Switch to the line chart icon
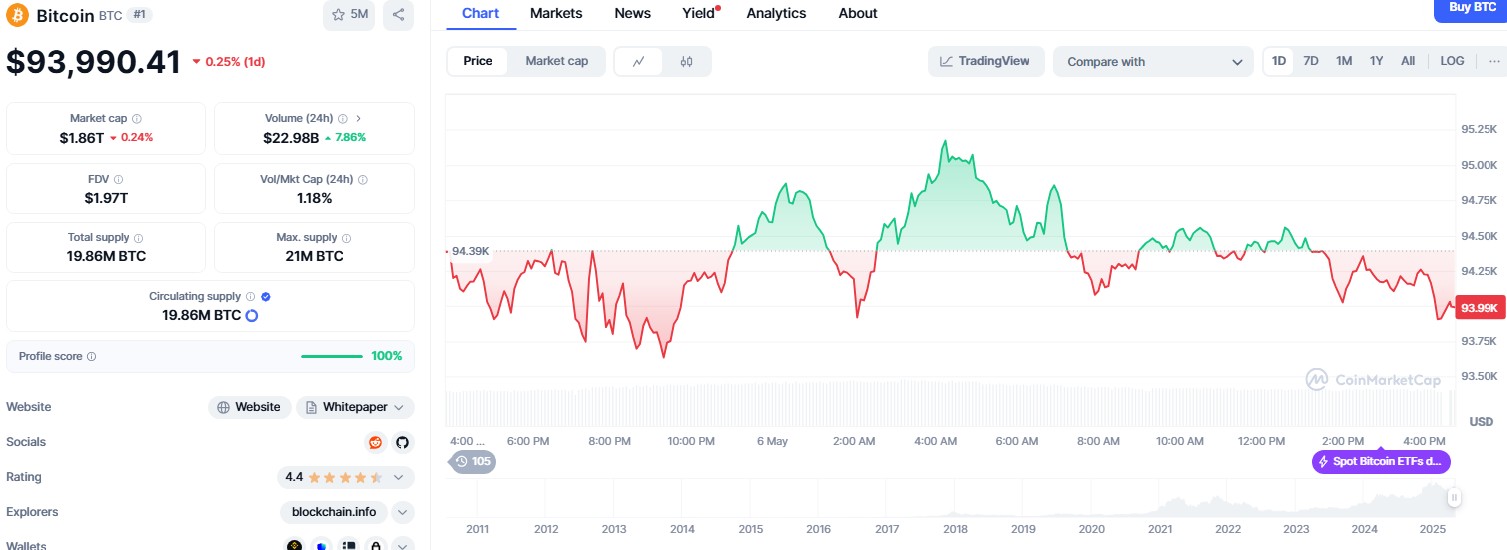The width and height of the screenshot is (1507, 550). click(639, 61)
